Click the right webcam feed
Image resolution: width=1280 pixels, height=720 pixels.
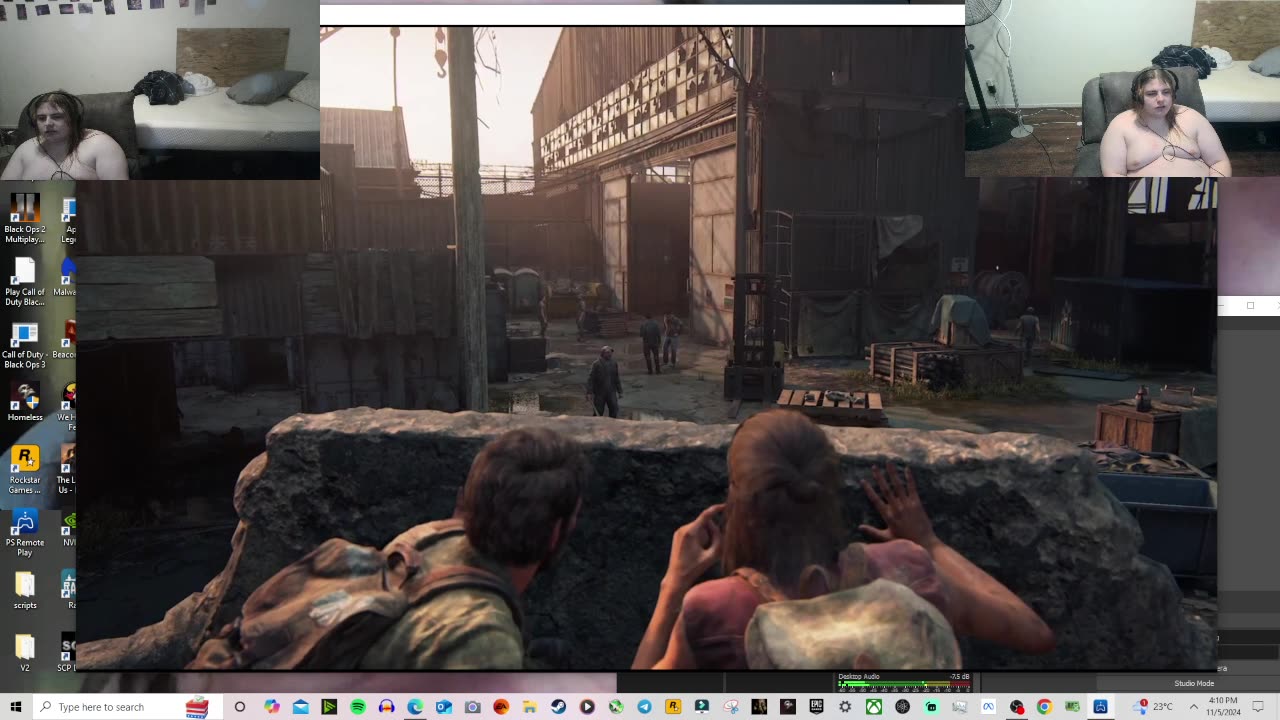tap(1122, 88)
